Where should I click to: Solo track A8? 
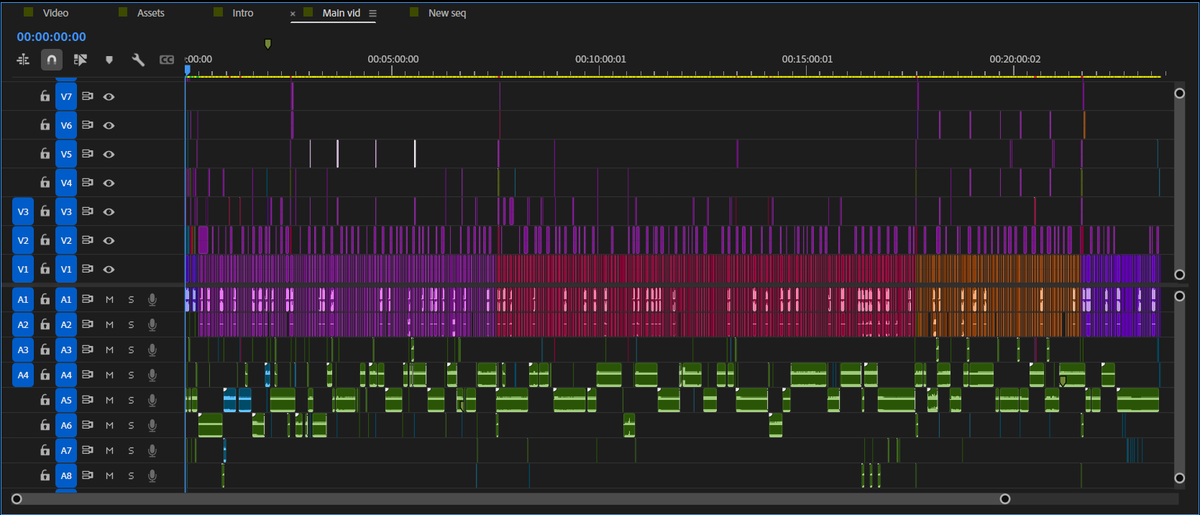point(131,476)
